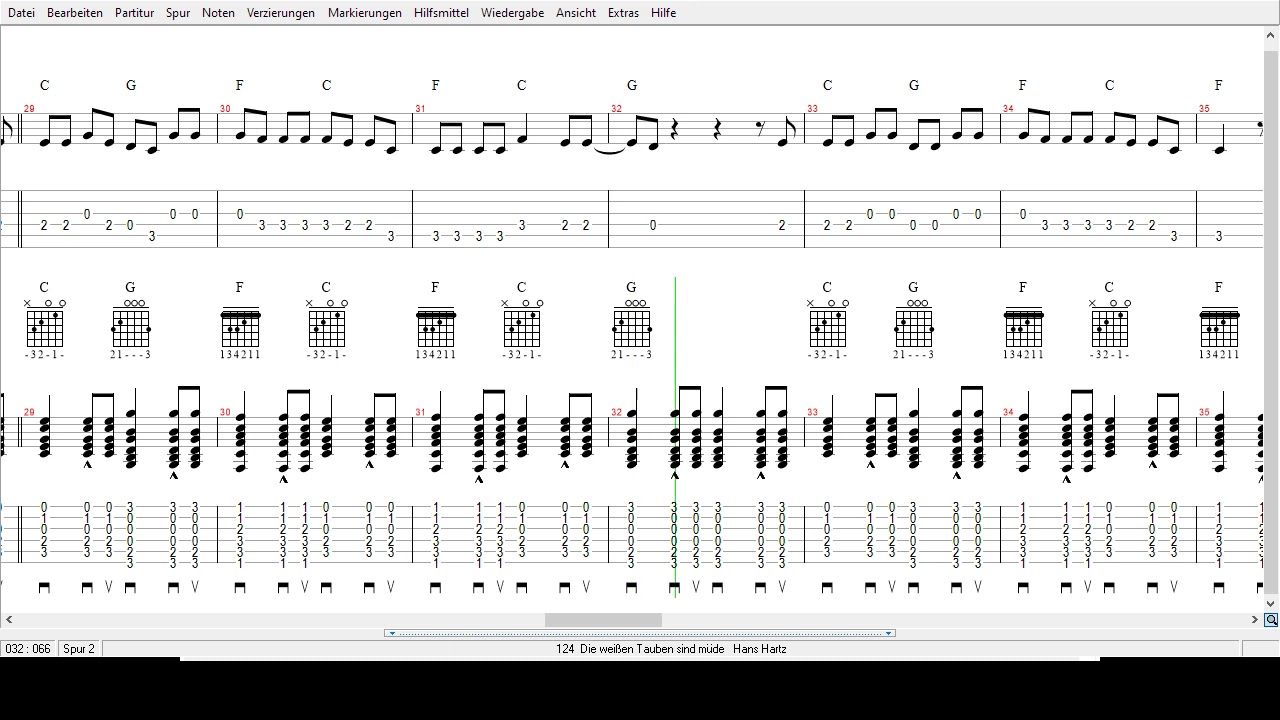
Task: Click the F chord name above melody measure 35
Action: 1219,86
